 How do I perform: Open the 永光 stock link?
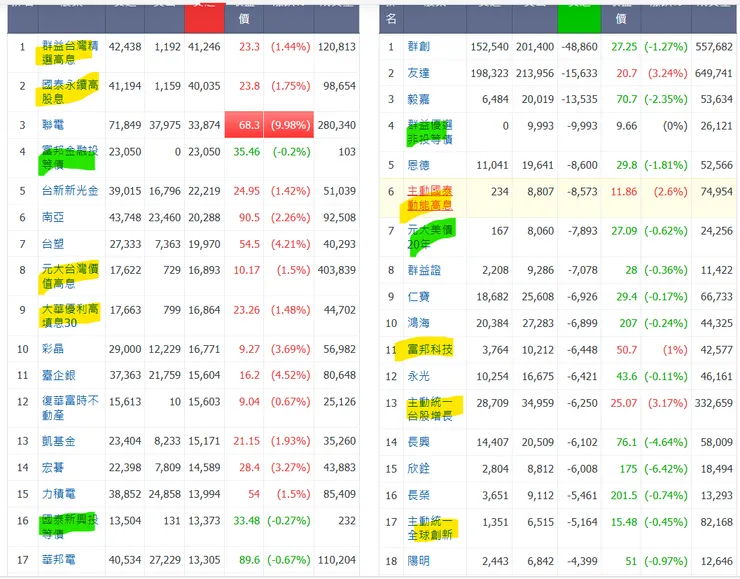[x=419, y=376]
